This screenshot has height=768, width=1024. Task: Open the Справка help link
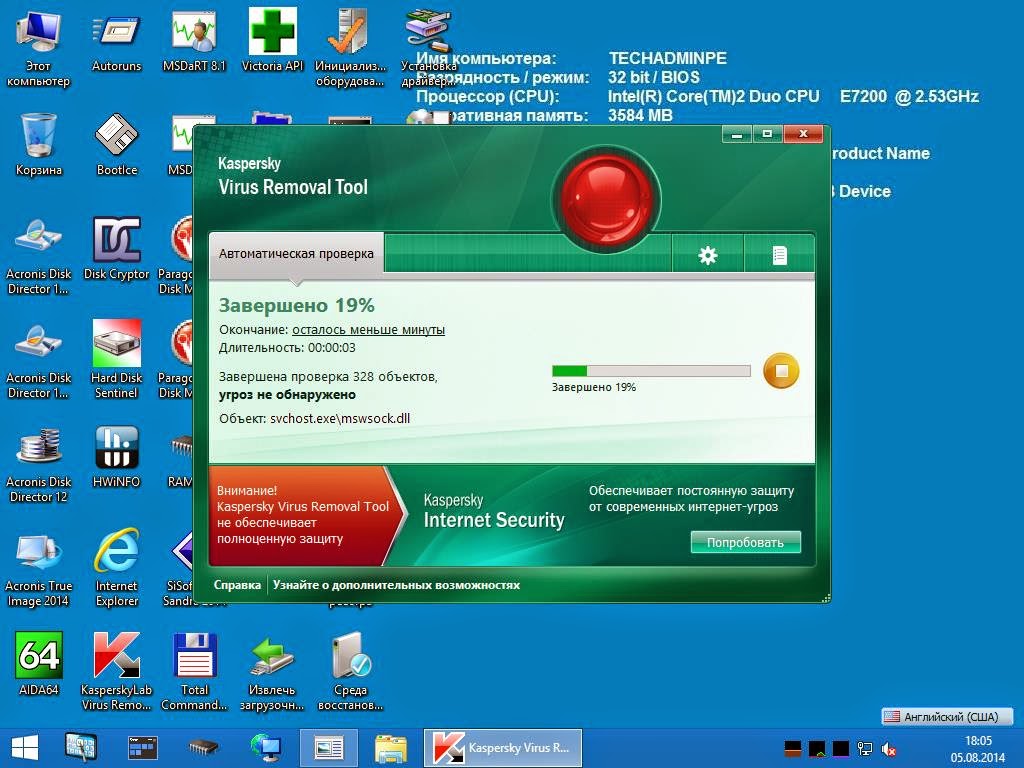[237, 585]
